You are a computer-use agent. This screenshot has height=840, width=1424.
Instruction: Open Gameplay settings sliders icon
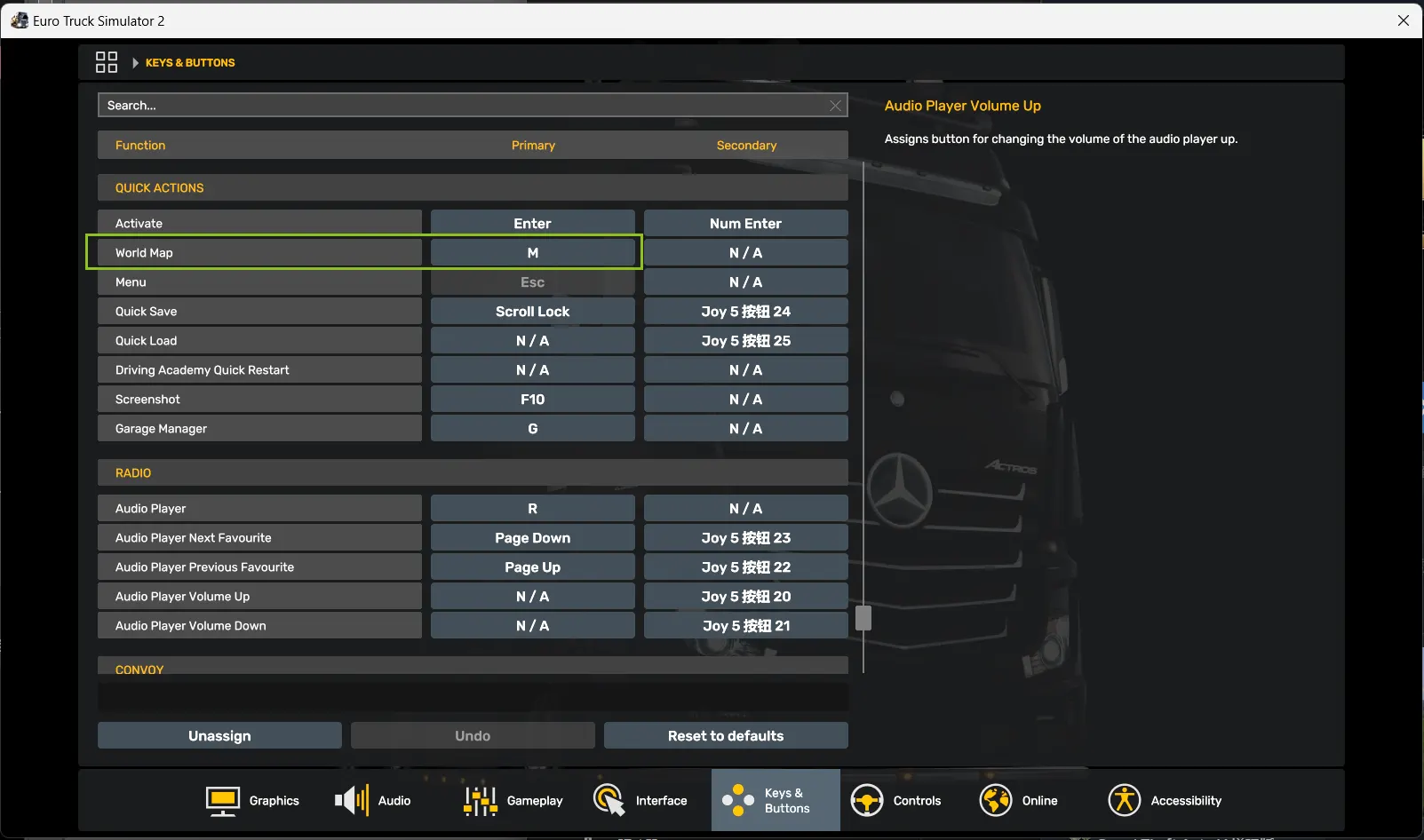480,800
